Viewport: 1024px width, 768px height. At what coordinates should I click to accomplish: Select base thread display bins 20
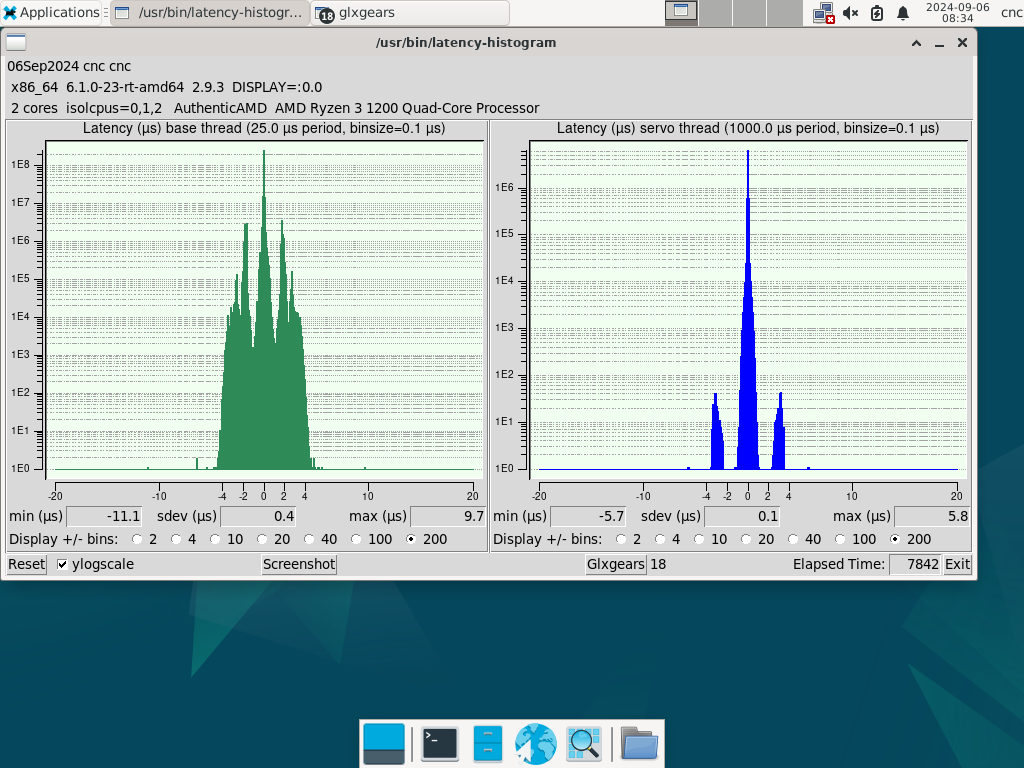pyautogui.click(x=263, y=539)
